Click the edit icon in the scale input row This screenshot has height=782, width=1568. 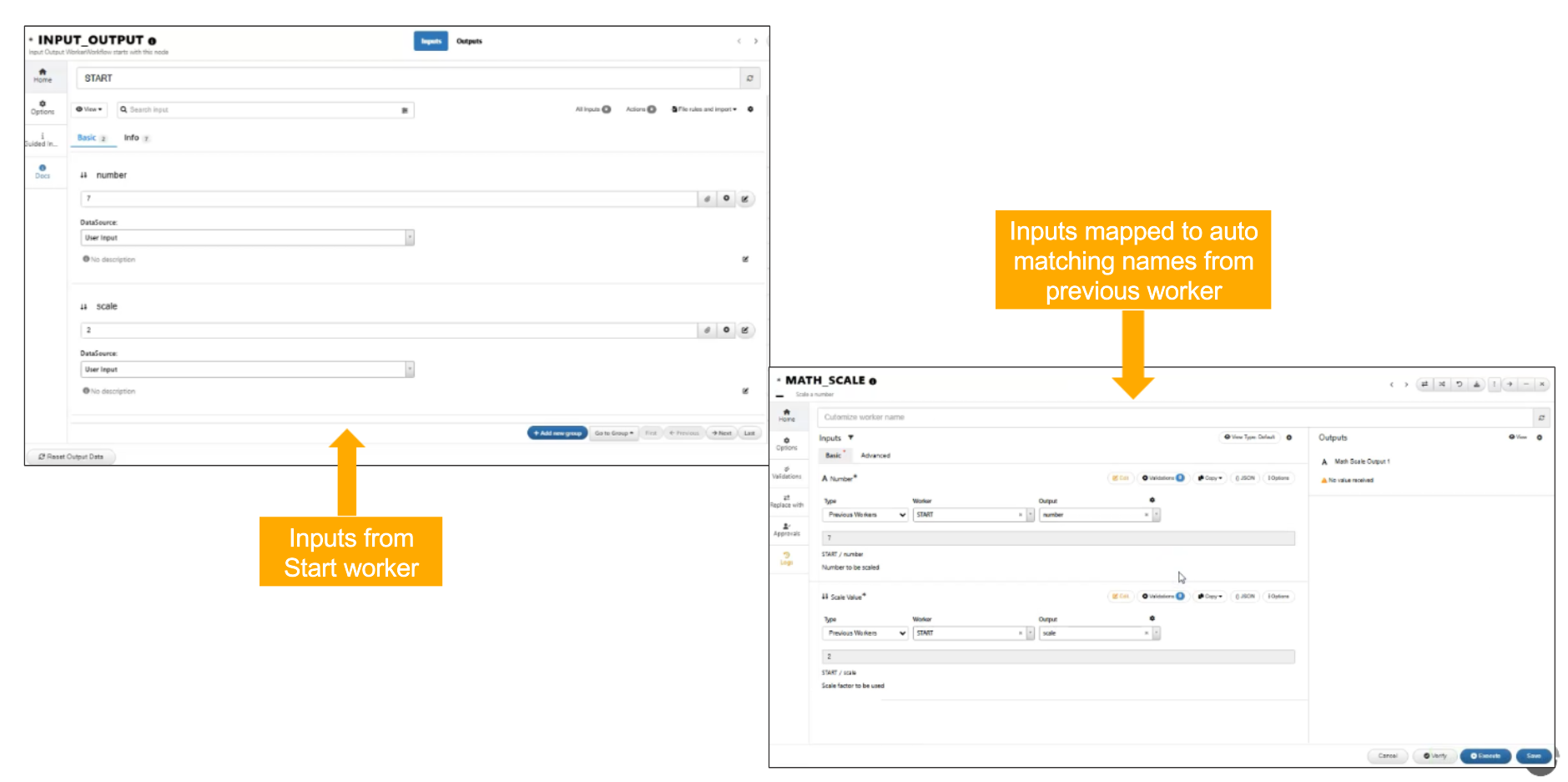pyautogui.click(x=745, y=330)
